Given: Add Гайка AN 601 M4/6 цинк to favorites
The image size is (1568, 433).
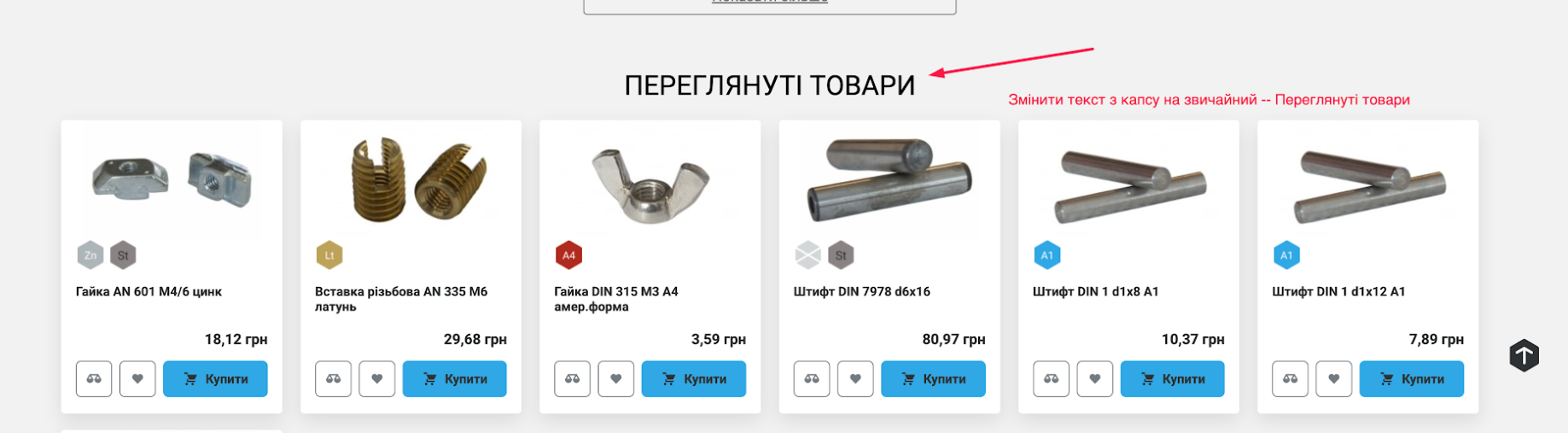Looking at the screenshot, I should pyautogui.click(x=137, y=379).
